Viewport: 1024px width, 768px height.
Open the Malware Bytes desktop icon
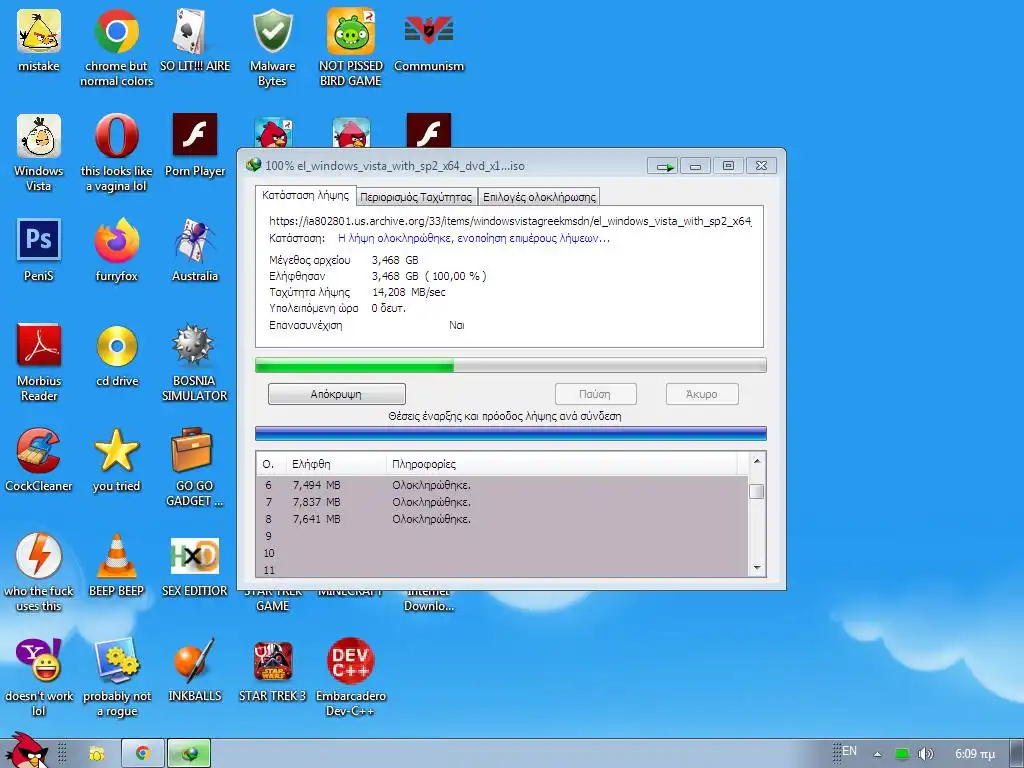[272, 47]
